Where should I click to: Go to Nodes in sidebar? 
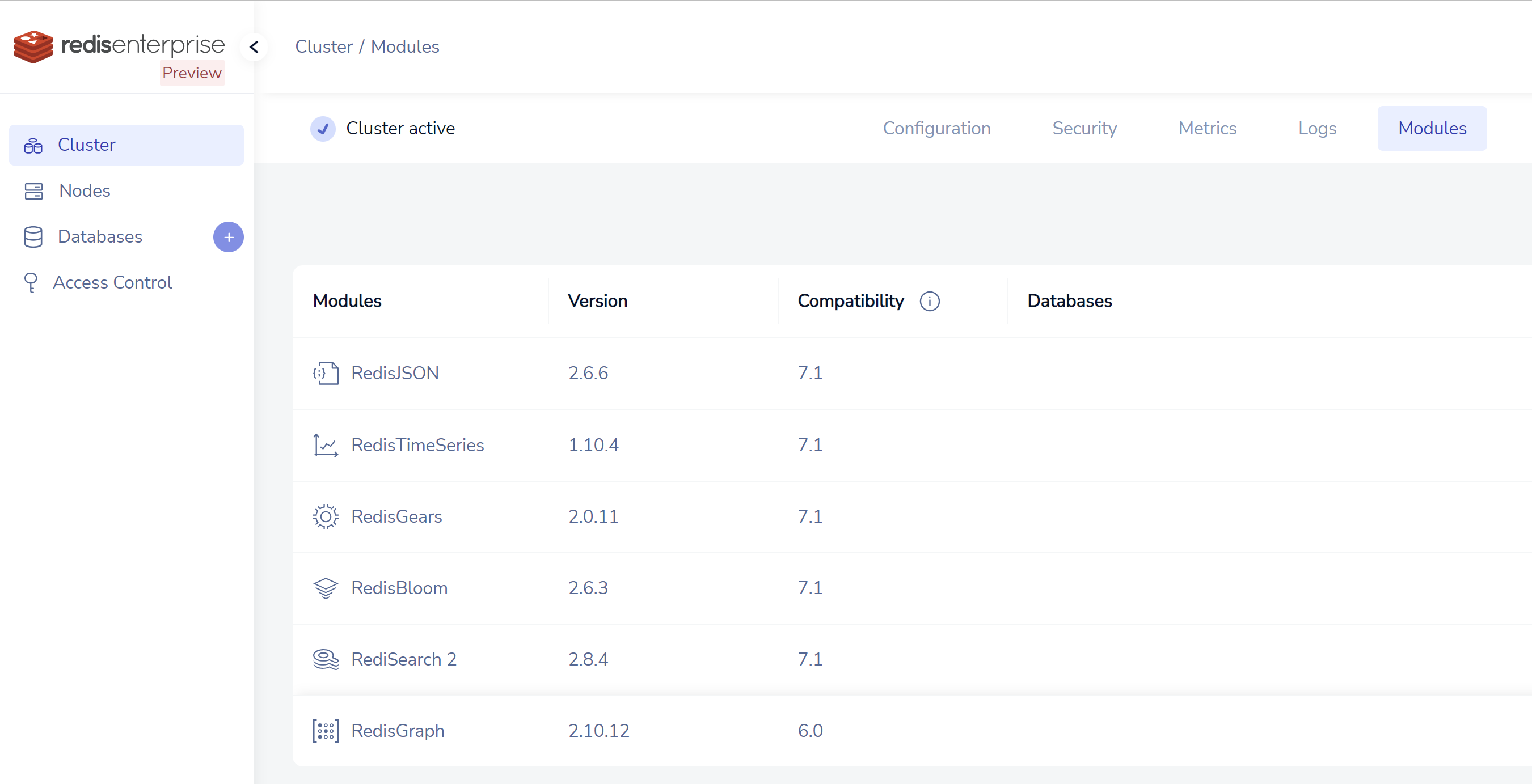pyautogui.click(x=85, y=191)
